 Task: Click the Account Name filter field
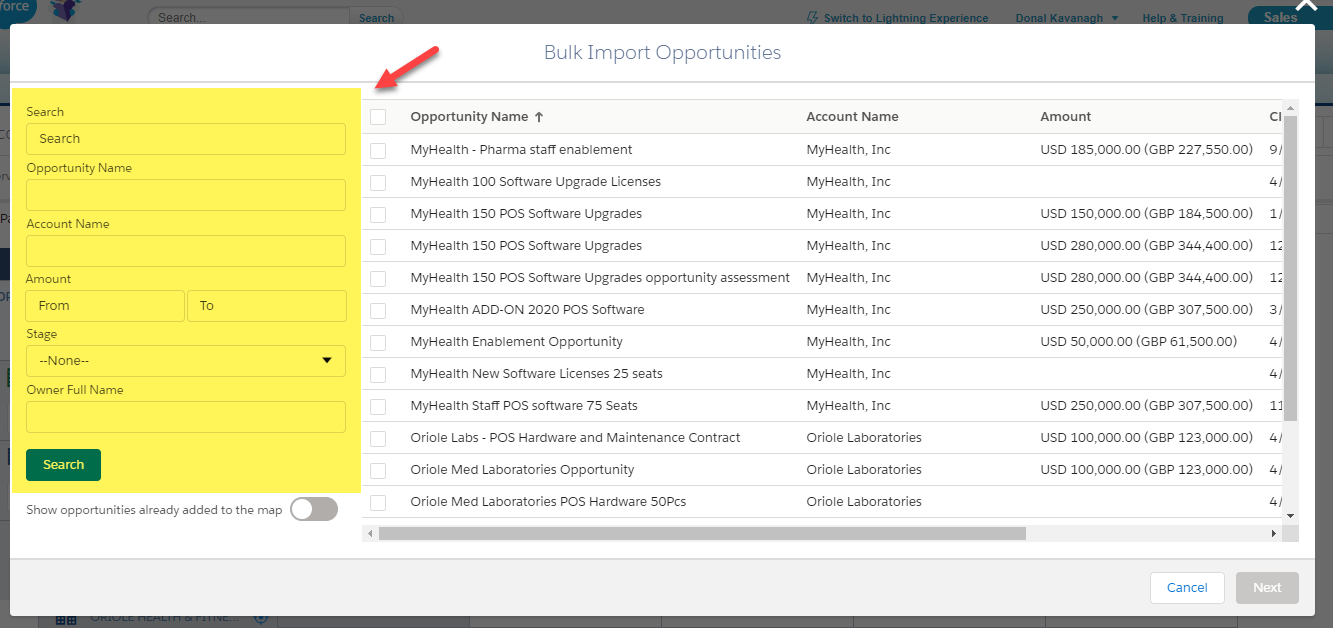pos(186,251)
